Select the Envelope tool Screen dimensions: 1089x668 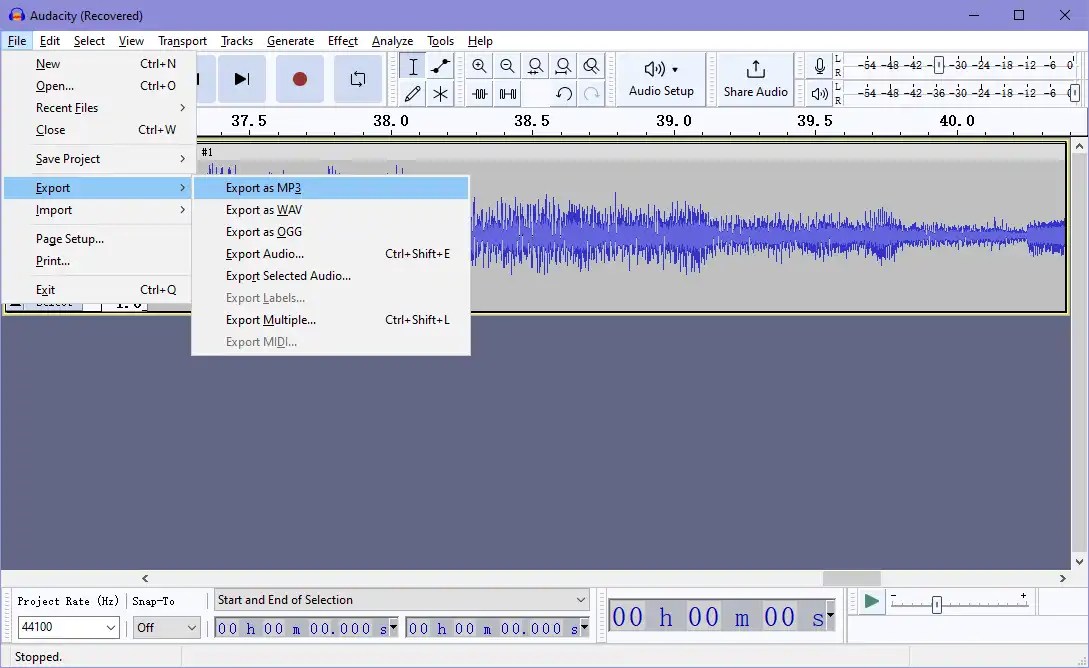pos(440,66)
